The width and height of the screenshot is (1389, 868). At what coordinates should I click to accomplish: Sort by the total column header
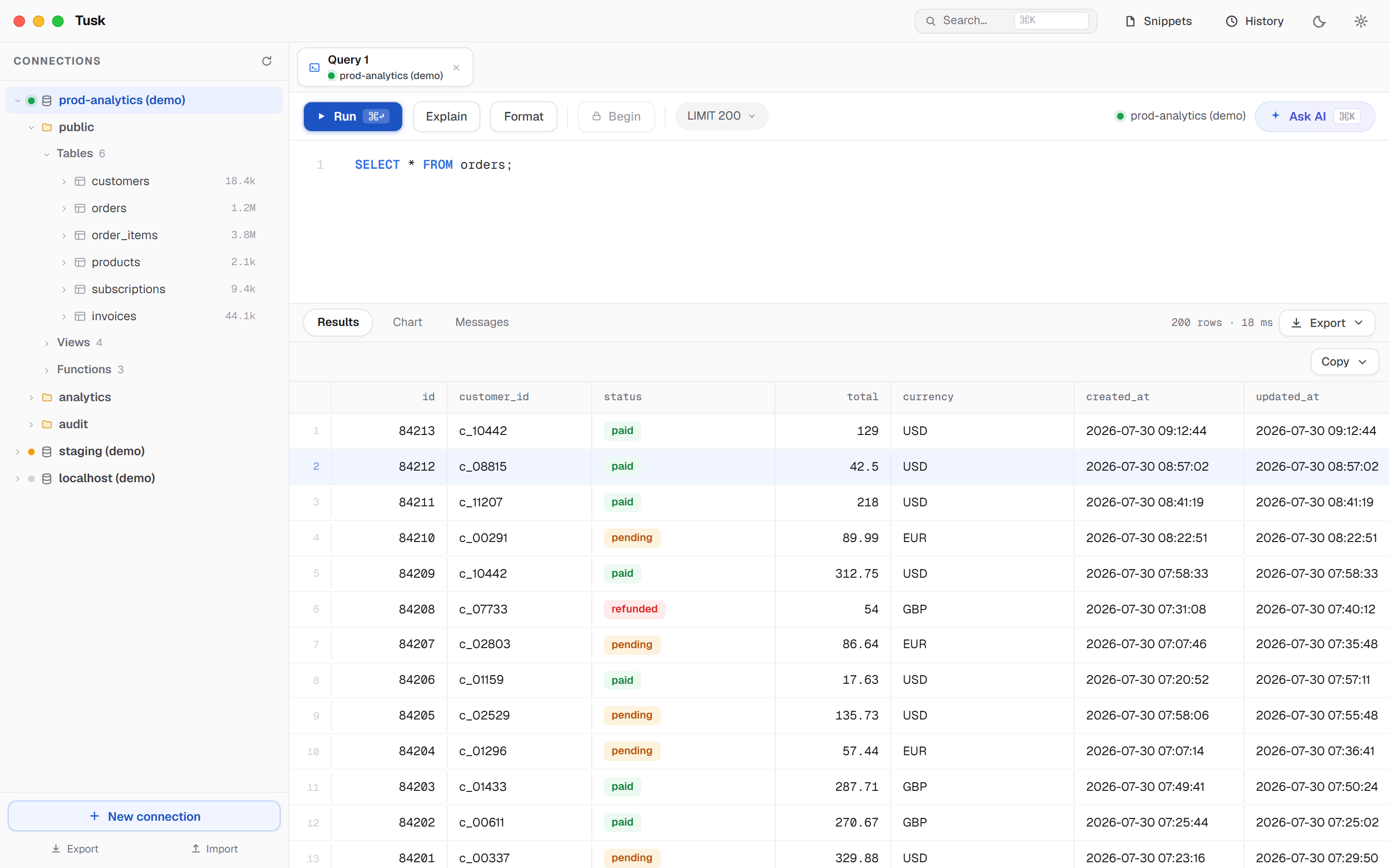[833, 397]
